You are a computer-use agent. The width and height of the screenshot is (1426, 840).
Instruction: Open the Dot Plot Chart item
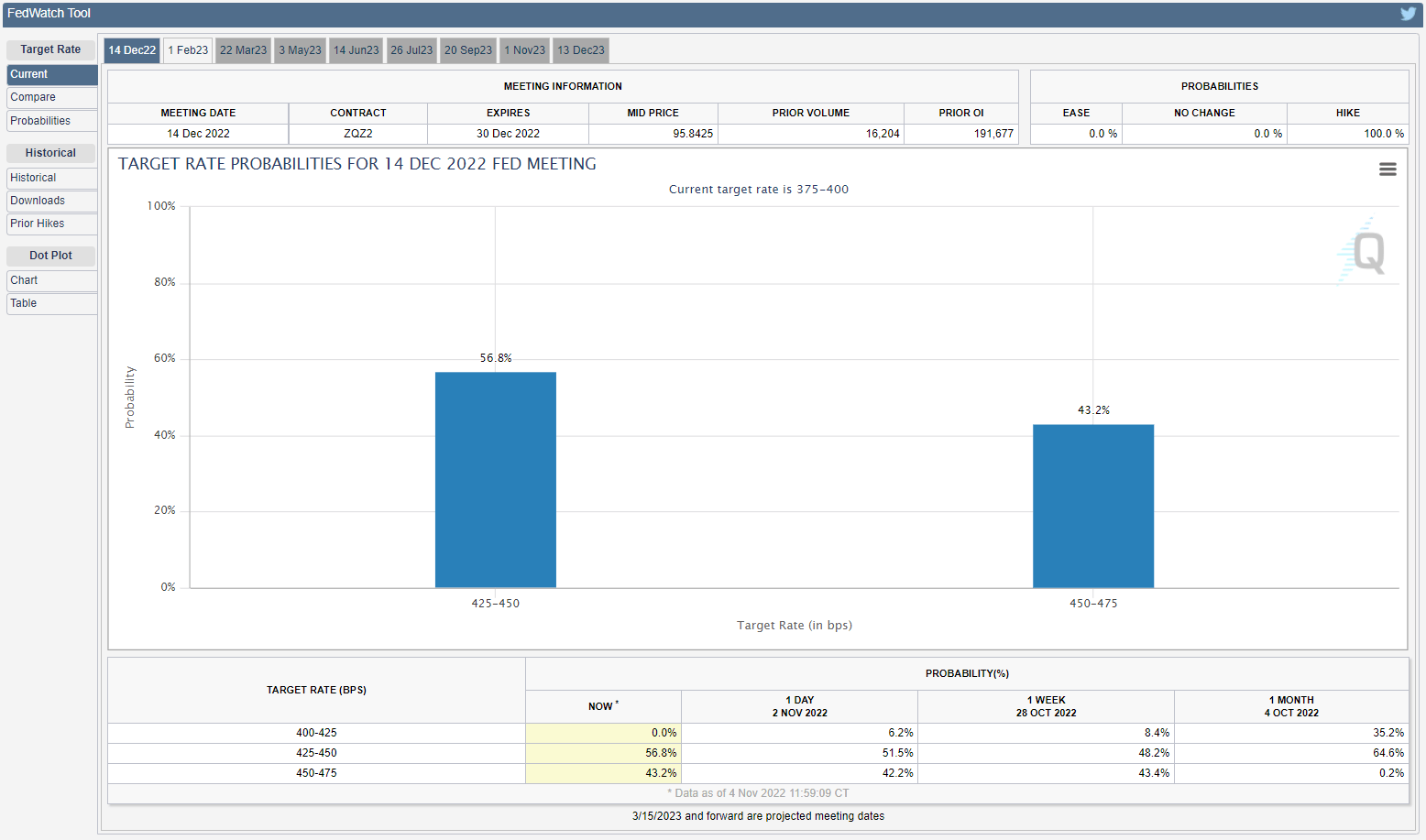51,280
